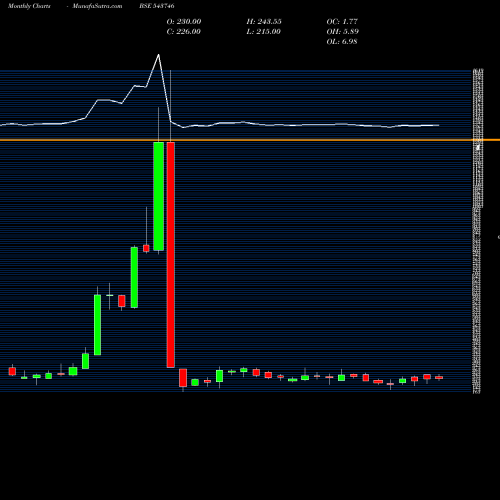This screenshot has height=500, width=500.
Task: Click the close value 'C: 226.00'
Action: pyautogui.click(x=184, y=31)
